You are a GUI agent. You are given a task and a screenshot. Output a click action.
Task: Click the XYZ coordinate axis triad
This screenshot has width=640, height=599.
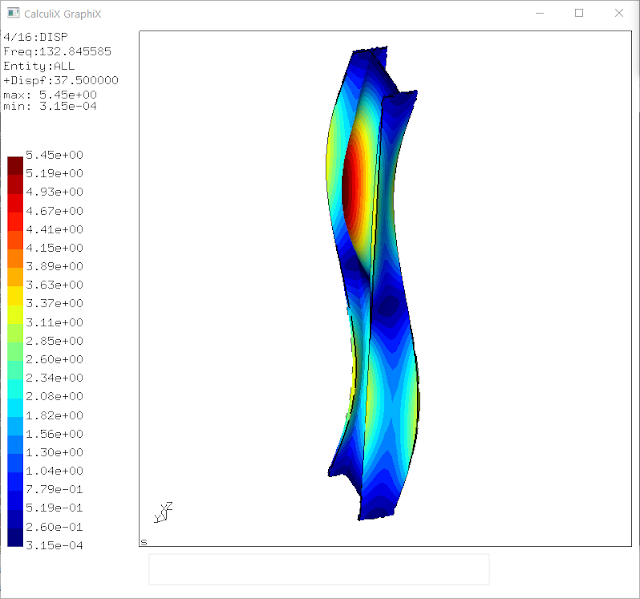pyautogui.click(x=163, y=512)
